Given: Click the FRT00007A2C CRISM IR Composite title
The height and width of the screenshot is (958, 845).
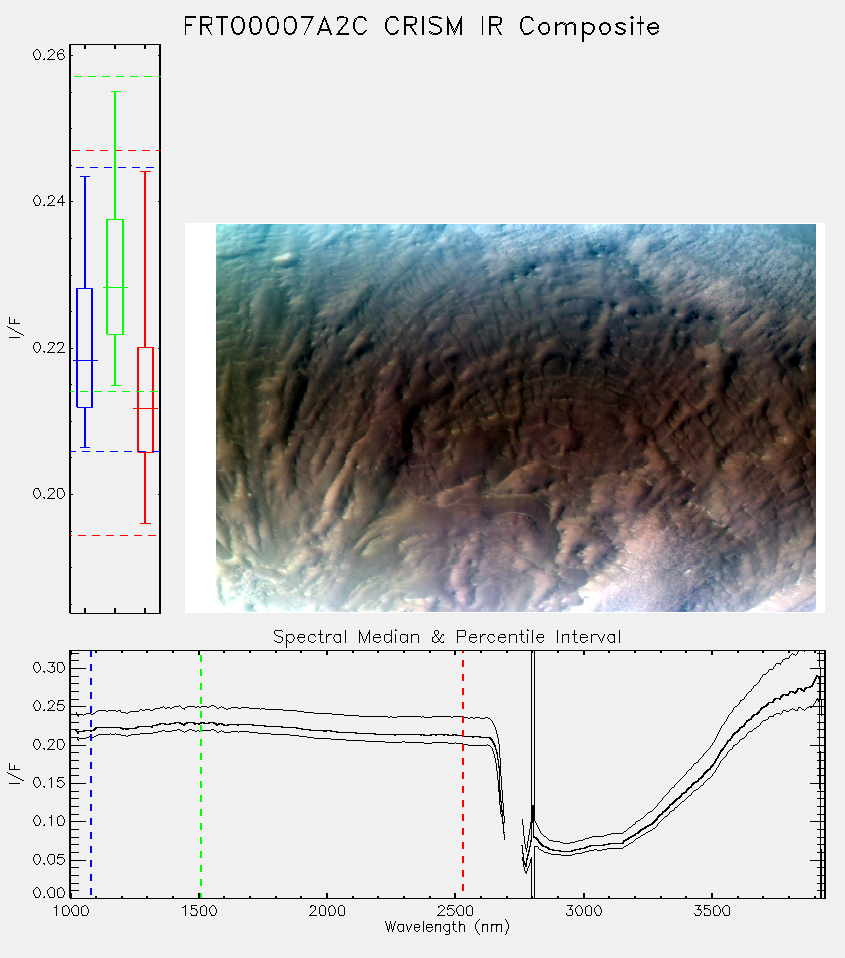Looking at the screenshot, I should pos(422,27).
